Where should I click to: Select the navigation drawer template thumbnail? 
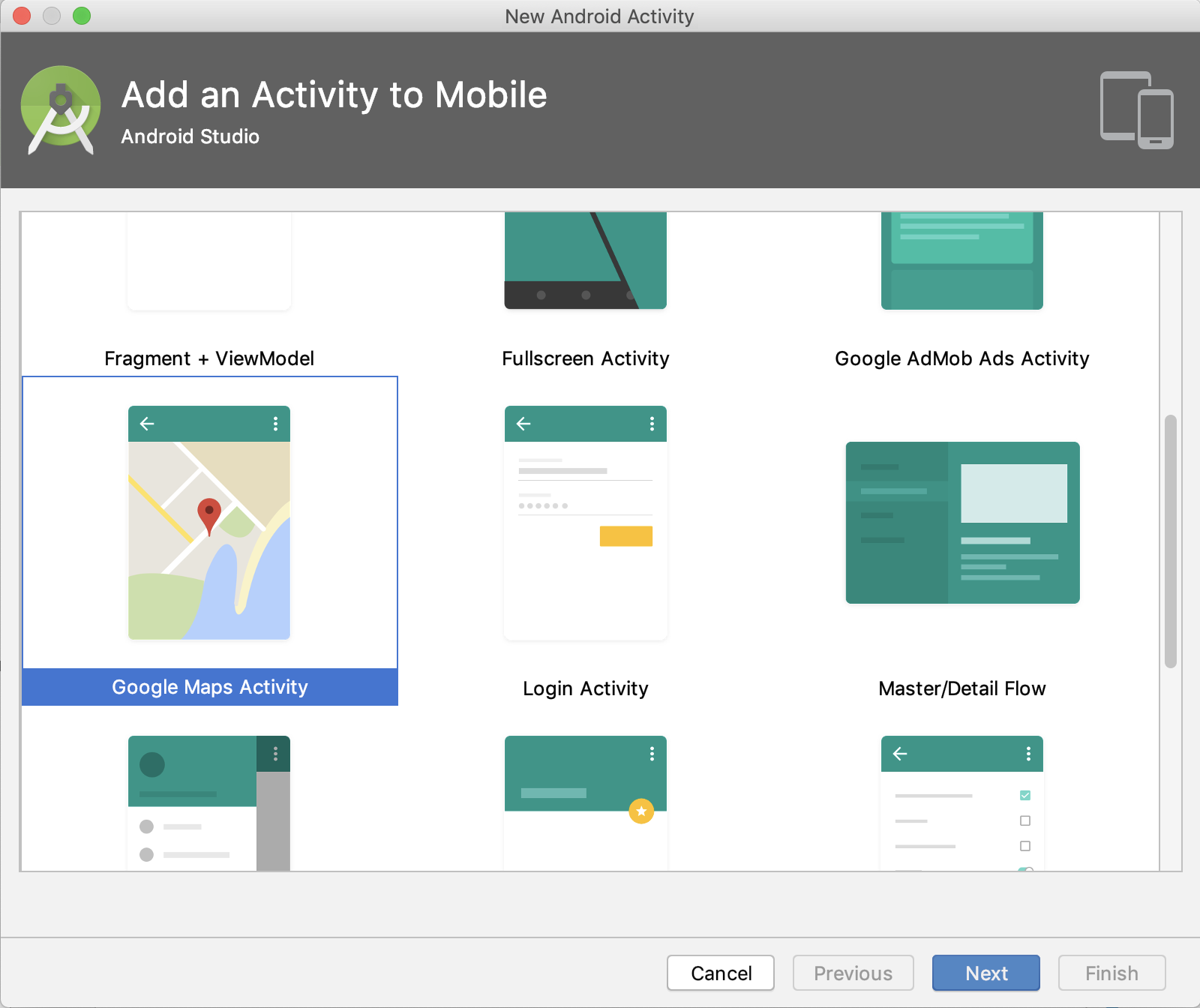(x=209, y=803)
